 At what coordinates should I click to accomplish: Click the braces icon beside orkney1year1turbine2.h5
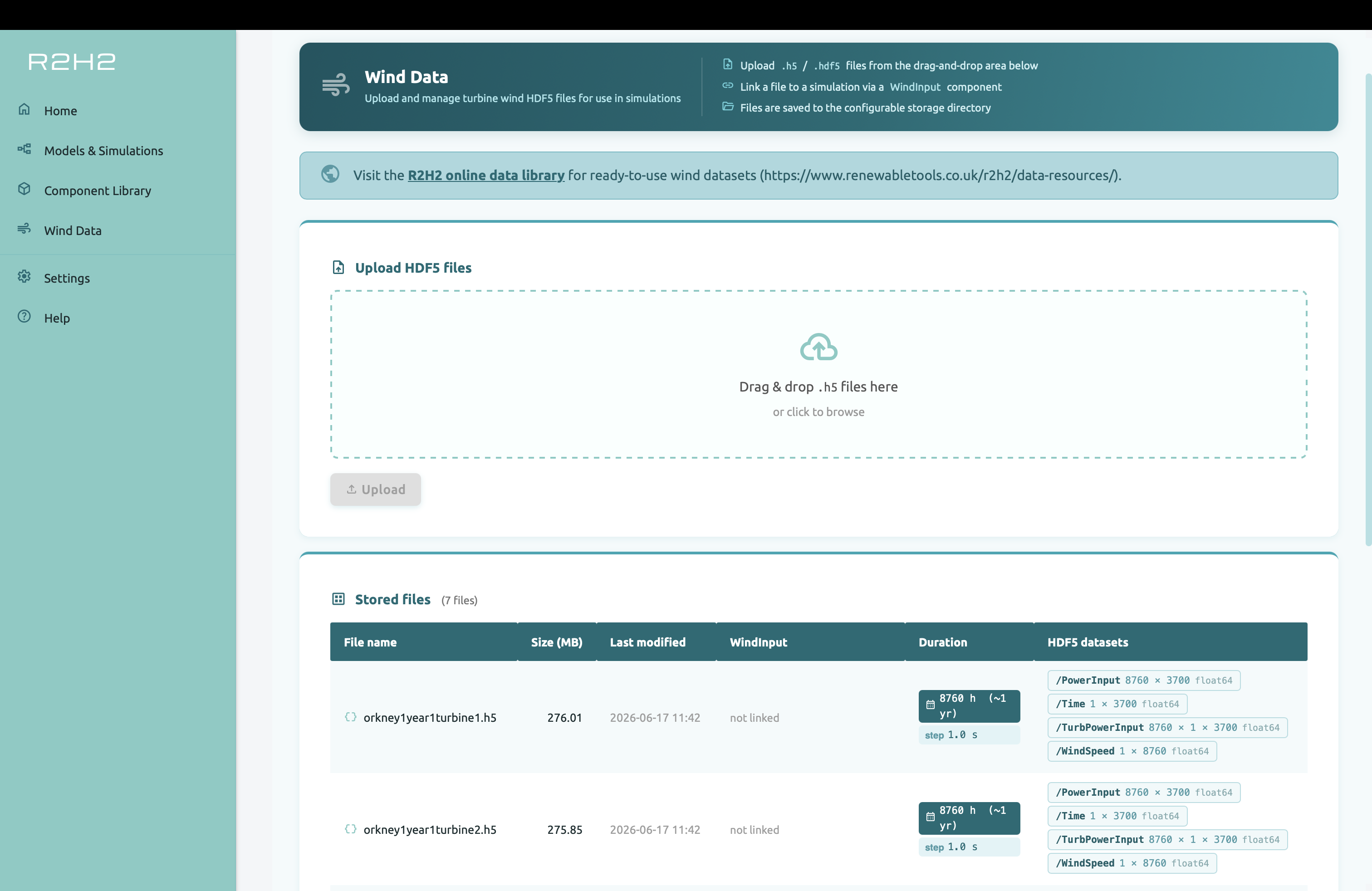click(x=351, y=829)
